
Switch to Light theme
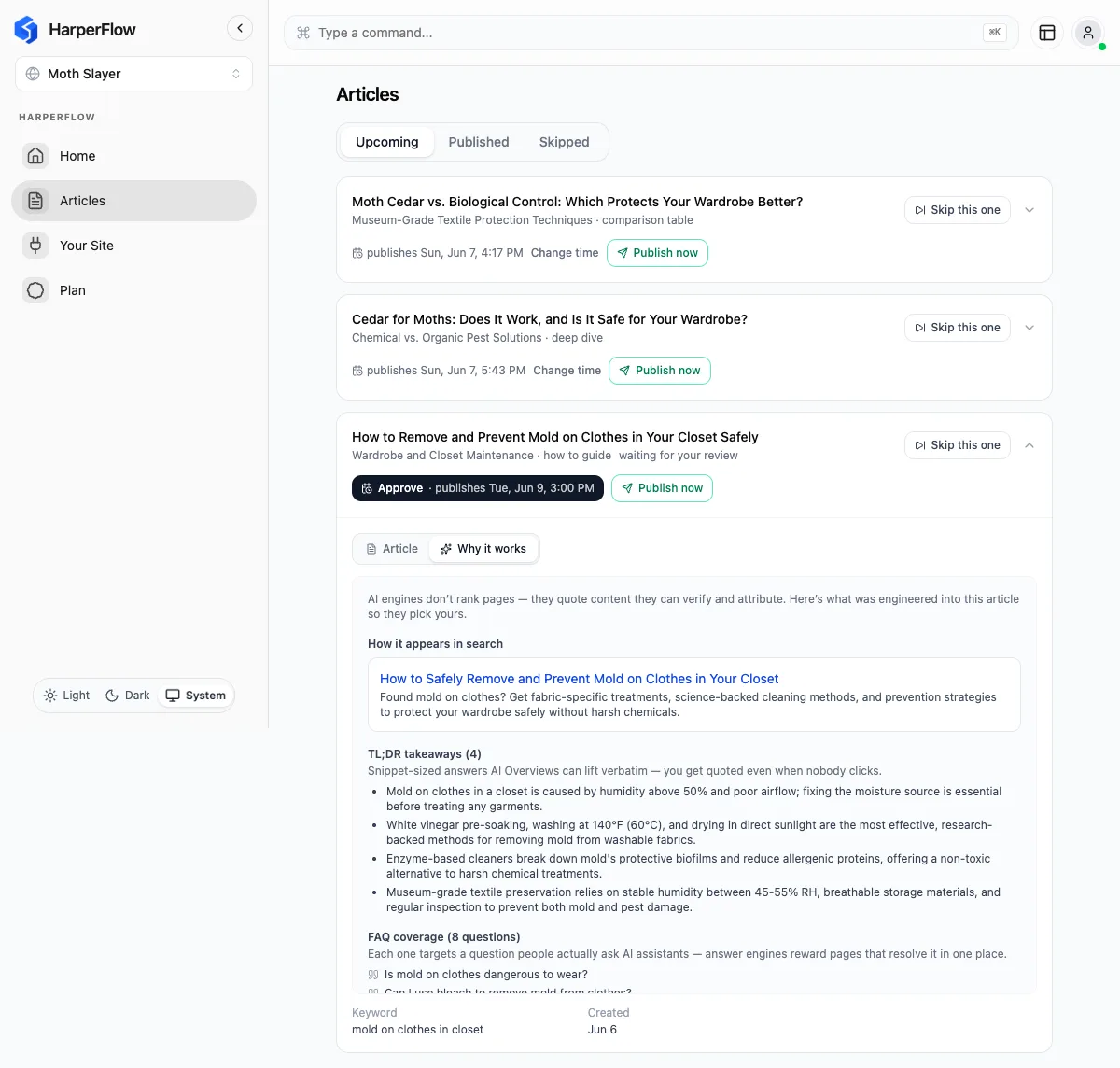point(67,696)
